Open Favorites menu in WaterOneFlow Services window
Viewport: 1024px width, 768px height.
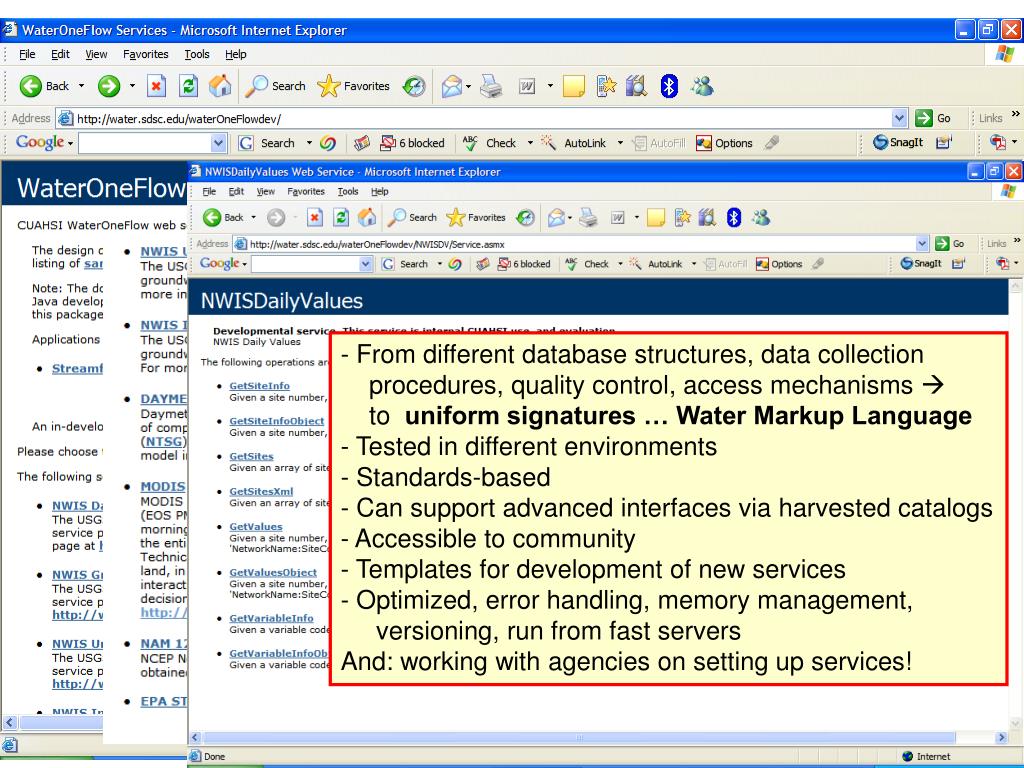[146, 54]
